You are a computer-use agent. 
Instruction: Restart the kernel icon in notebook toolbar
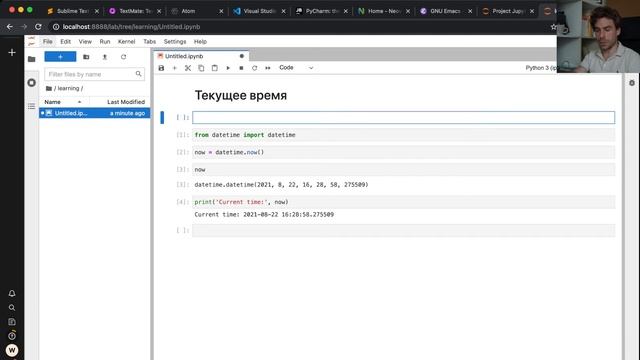click(x=254, y=68)
